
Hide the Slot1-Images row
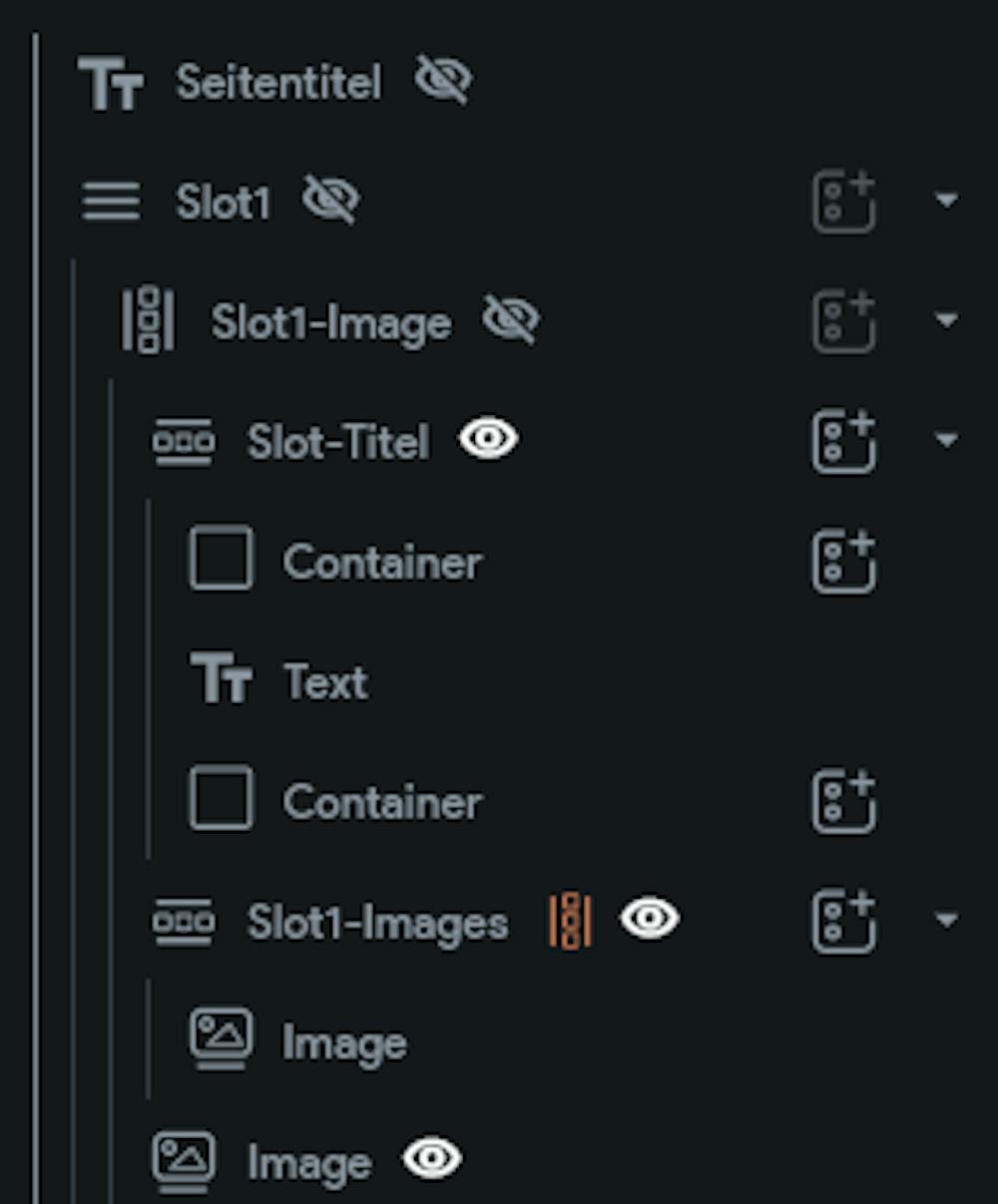click(x=650, y=919)
